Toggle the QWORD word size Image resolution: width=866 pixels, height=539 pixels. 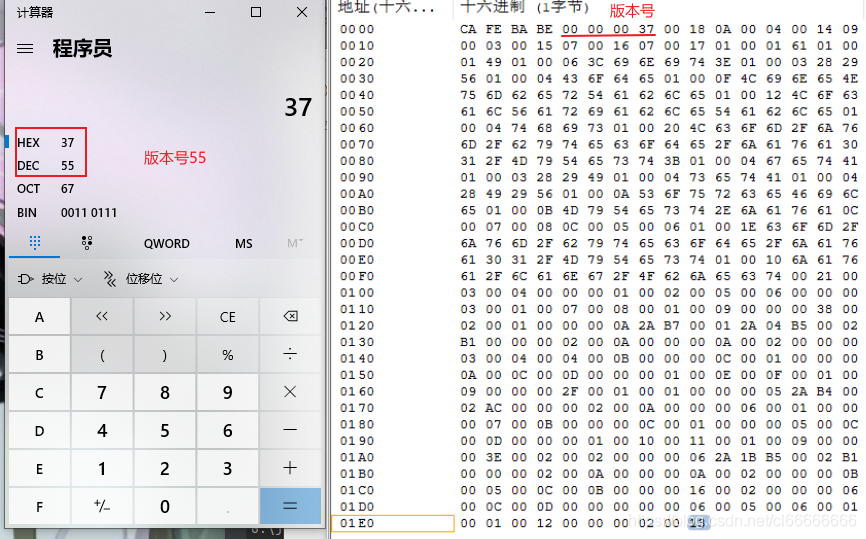pyautogui.click(x=167, y=244)
